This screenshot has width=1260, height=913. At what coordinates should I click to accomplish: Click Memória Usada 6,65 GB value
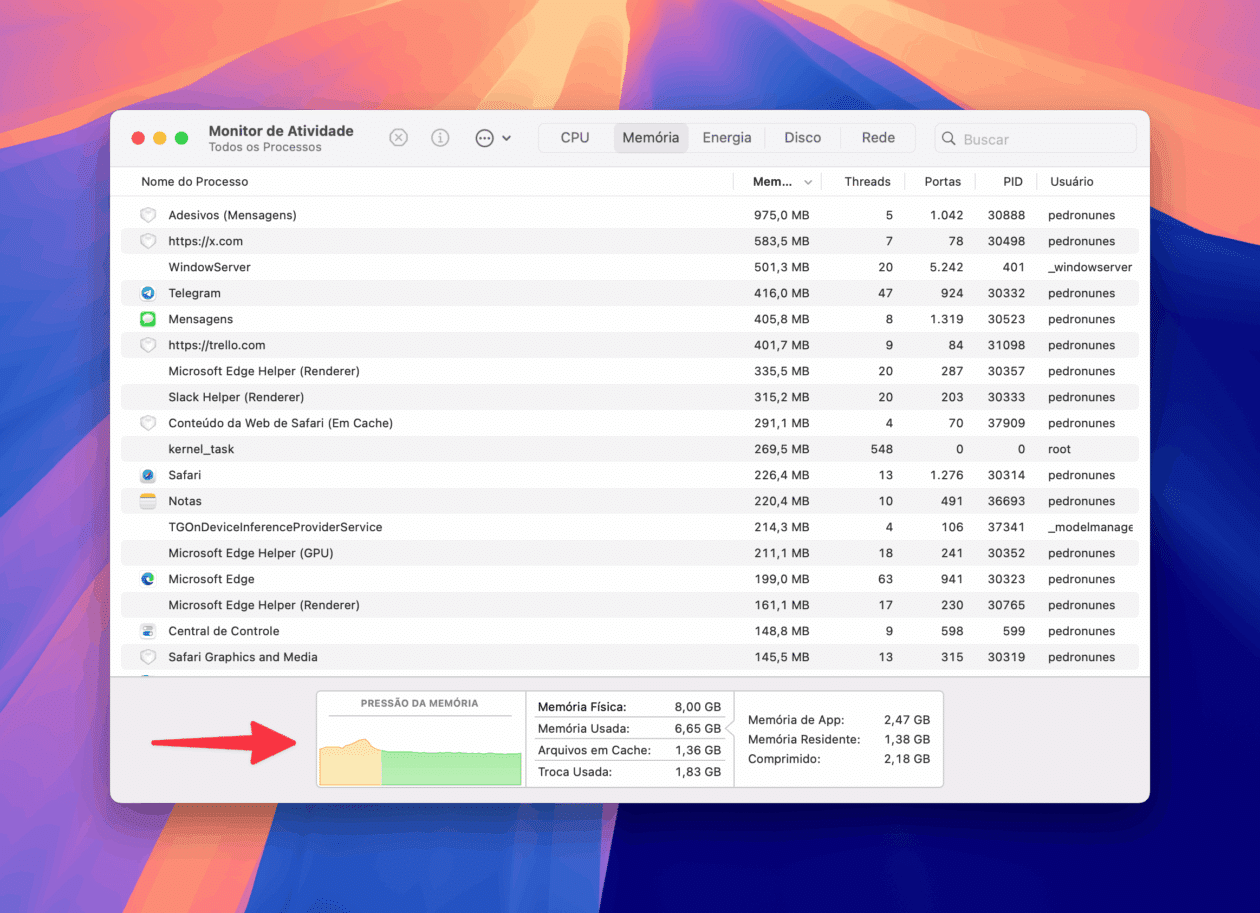point(699,728)
